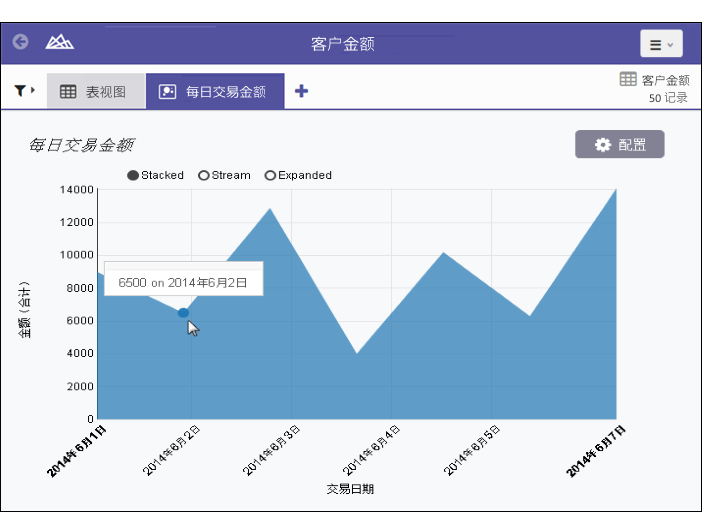Open the hamburger menu dropdown
This screenshot has height=512, width=702.
tap(661, 44)
